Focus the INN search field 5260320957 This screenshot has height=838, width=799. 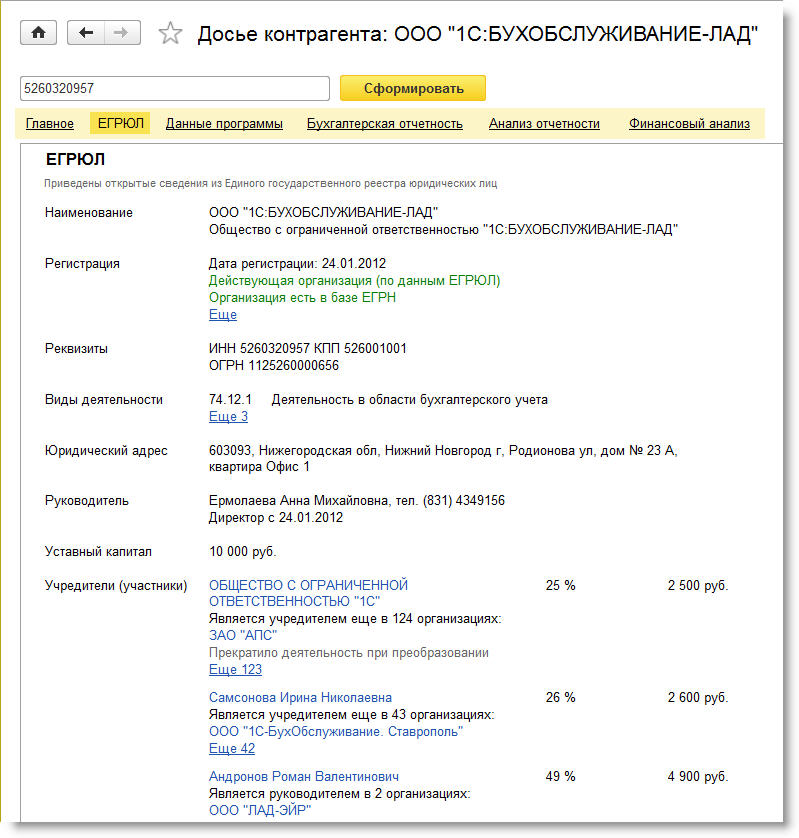click(175, 88)
